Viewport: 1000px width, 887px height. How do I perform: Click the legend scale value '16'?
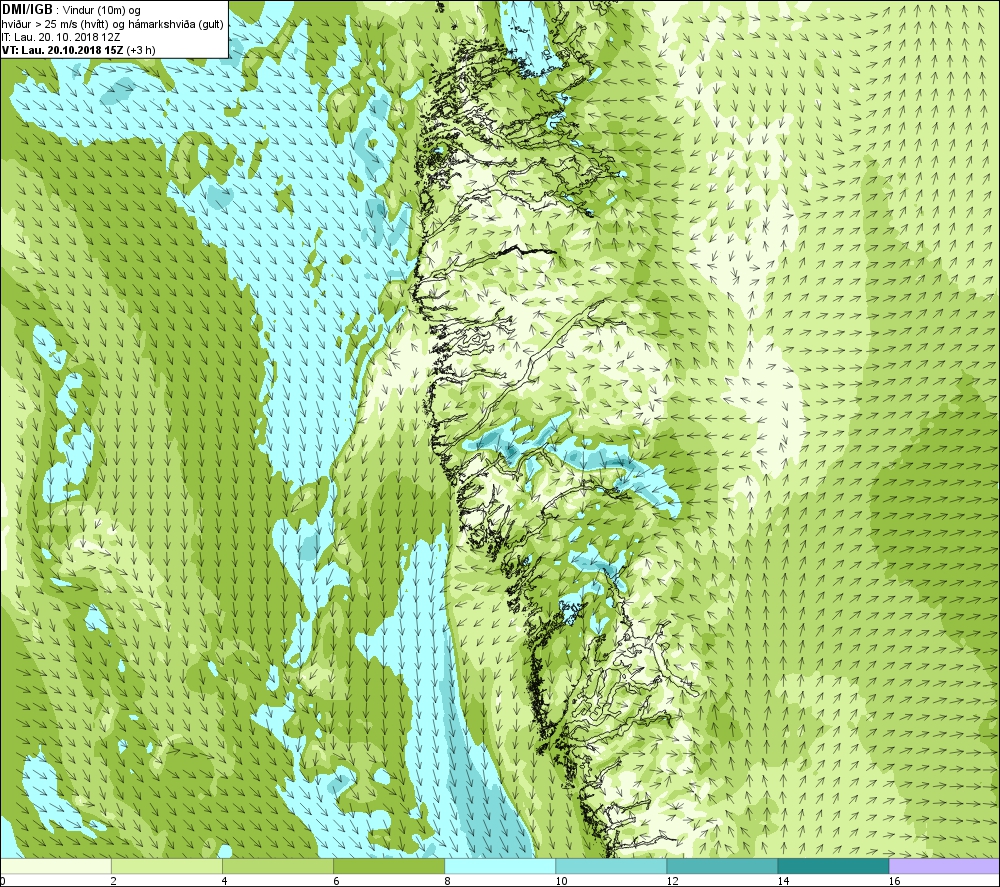pyautogui.click(x=894, y=881)
